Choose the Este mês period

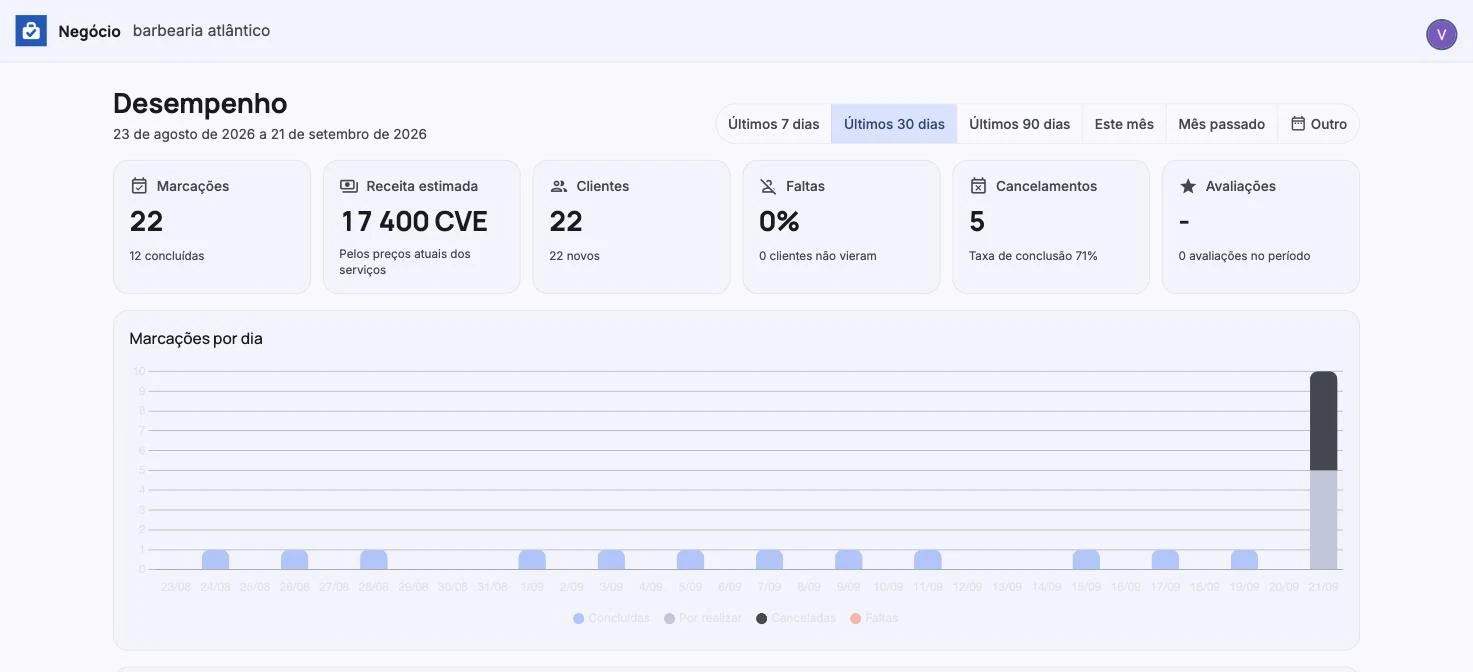(x=1124, y=124)
